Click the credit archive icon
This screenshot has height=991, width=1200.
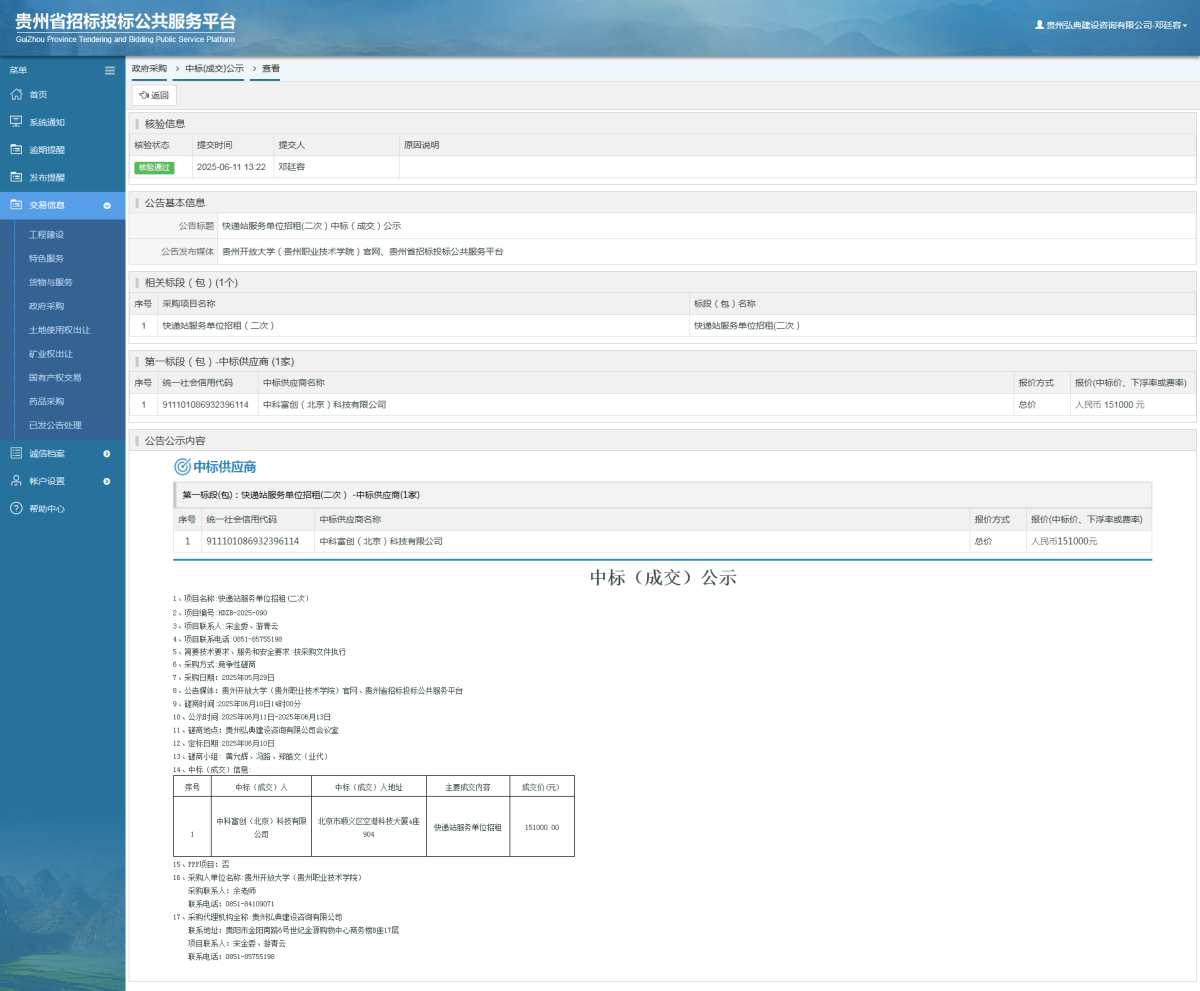coord(16,453)
